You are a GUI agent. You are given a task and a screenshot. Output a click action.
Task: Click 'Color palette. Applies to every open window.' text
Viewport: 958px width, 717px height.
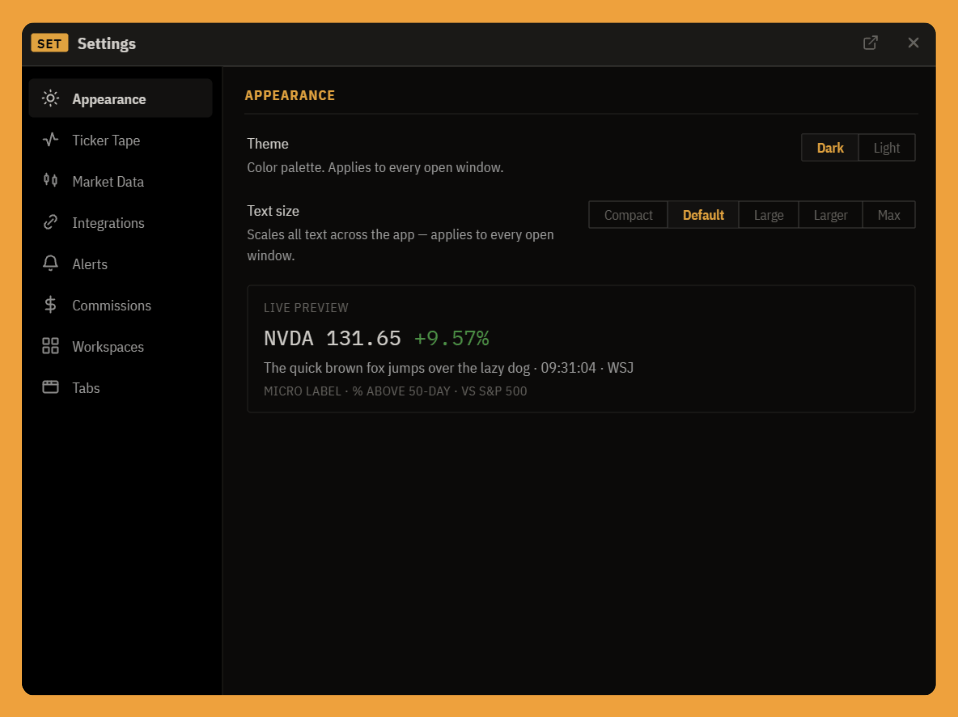(x=375, y=167)
